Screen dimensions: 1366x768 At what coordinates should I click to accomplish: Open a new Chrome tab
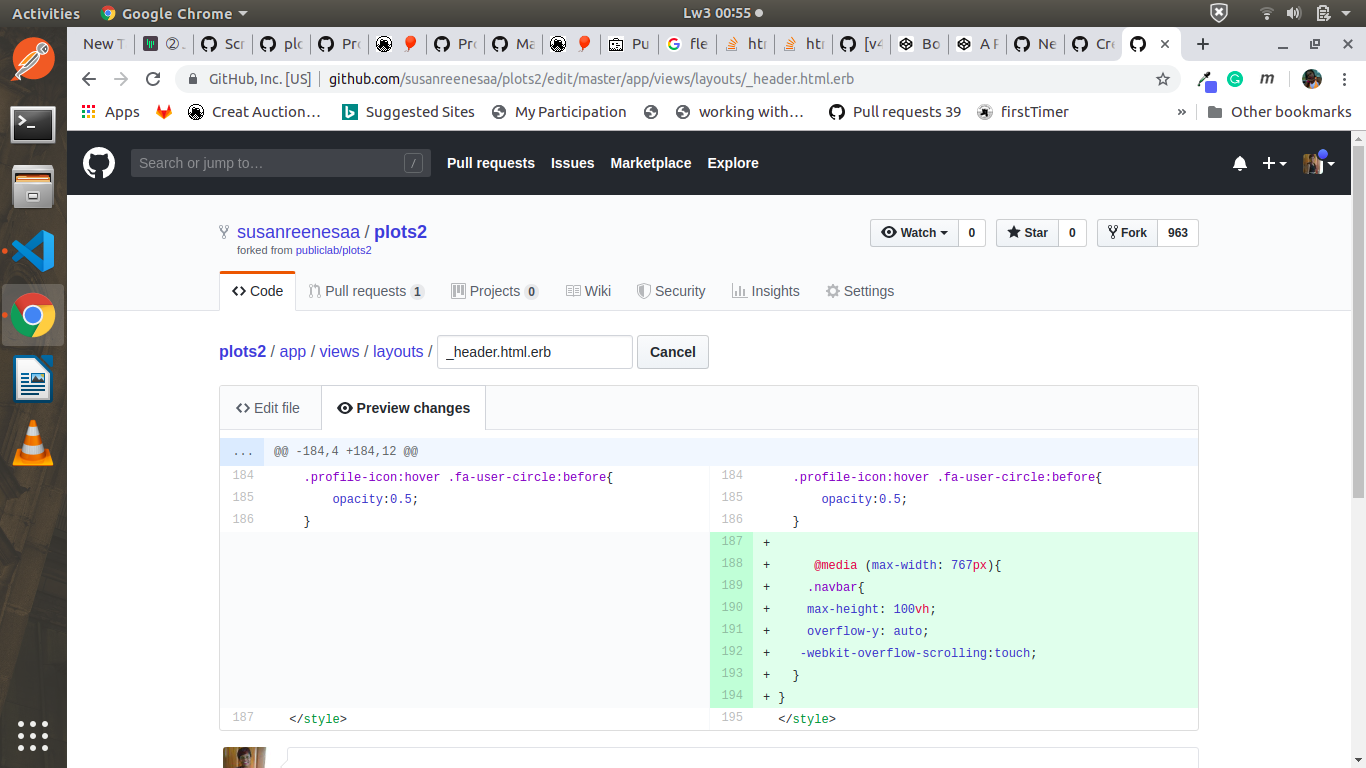1203,44
